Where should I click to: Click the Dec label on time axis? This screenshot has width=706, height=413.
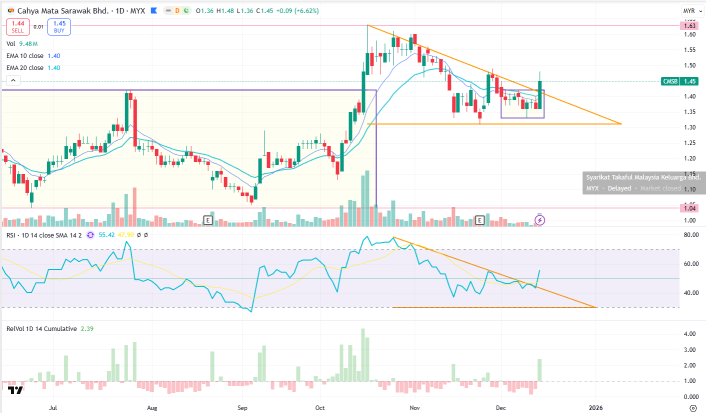501,408
